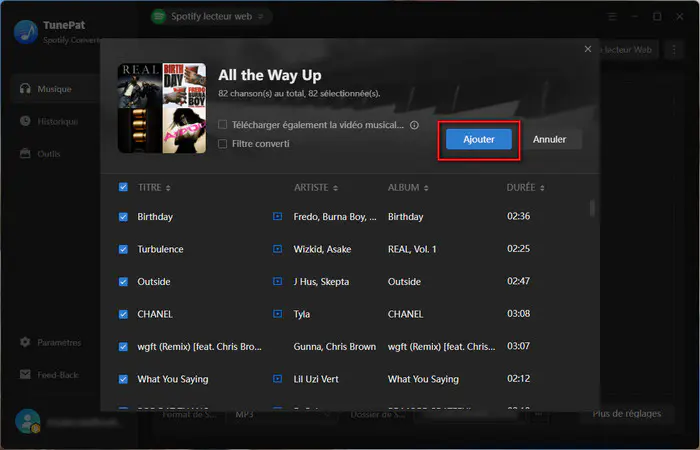Viewport: 700px width, 450px height.
Task: Click the Birthday song title
Action: click(x=155, y=217)
